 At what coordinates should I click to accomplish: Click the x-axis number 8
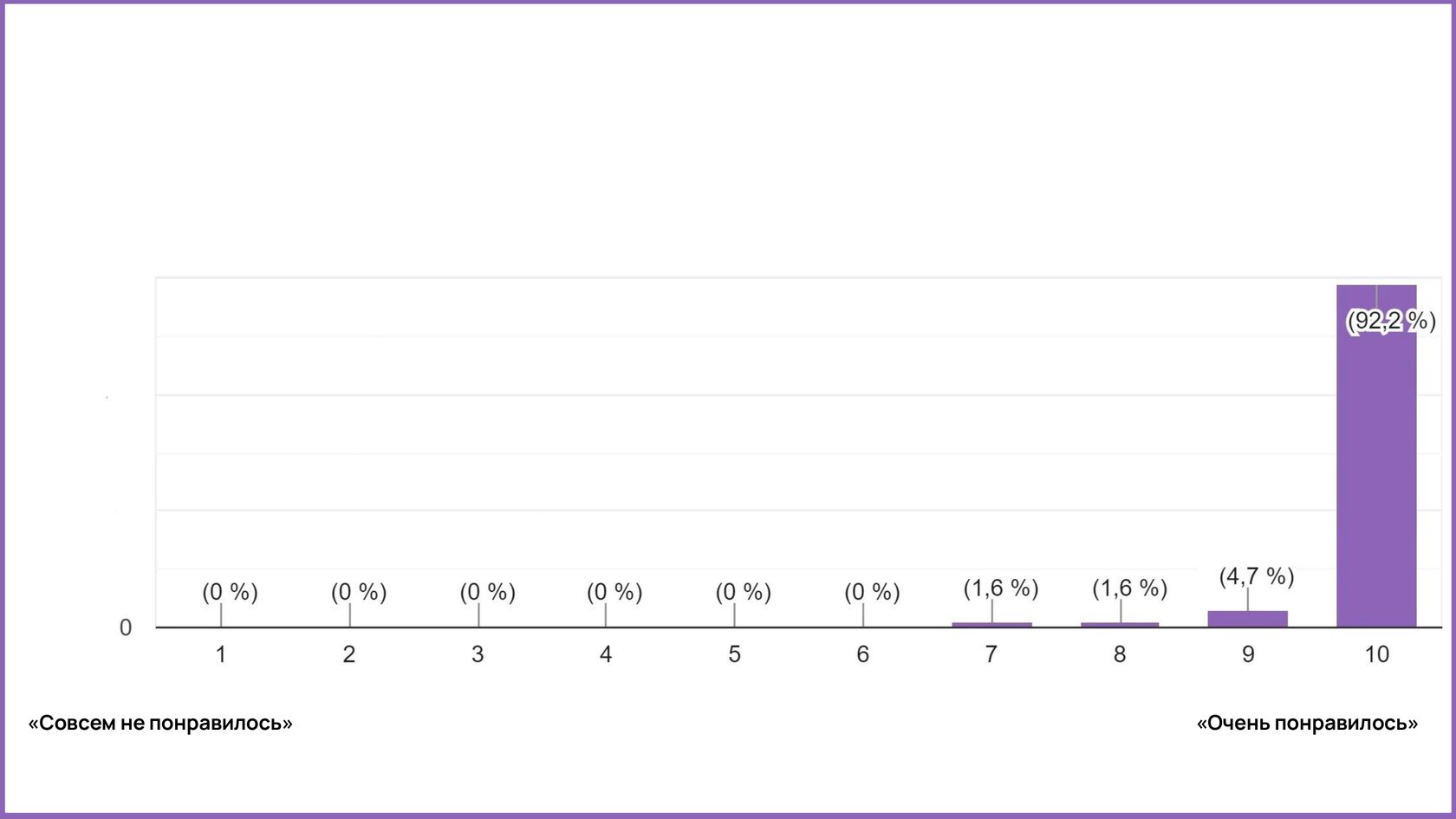pyautogui.click(x=1120, y=654)
